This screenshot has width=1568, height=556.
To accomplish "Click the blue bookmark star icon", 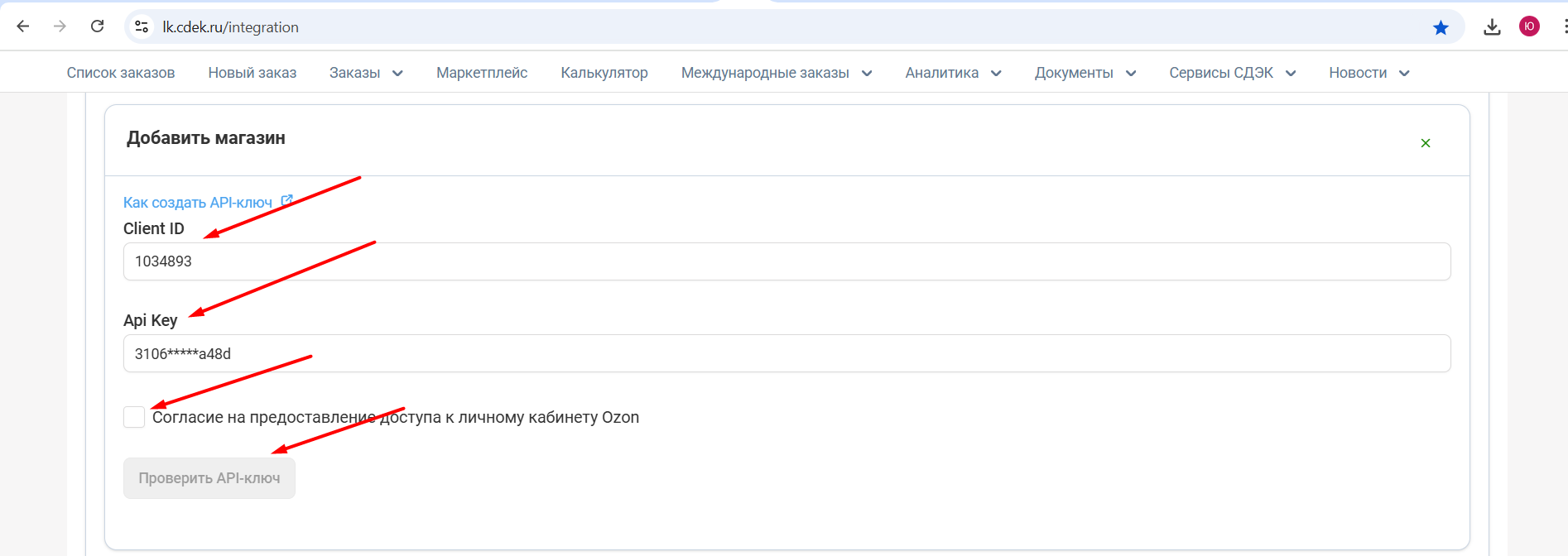I will (1441, 27).
